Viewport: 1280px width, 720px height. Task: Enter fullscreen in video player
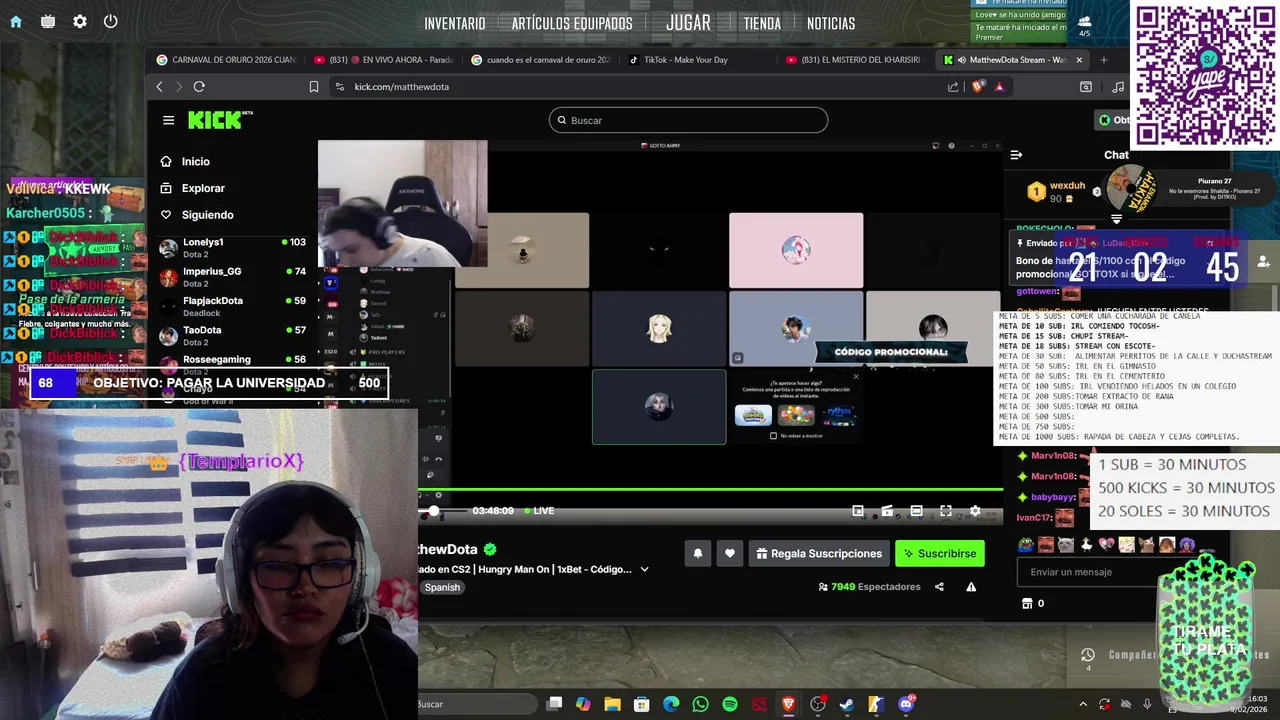point(946,511)
